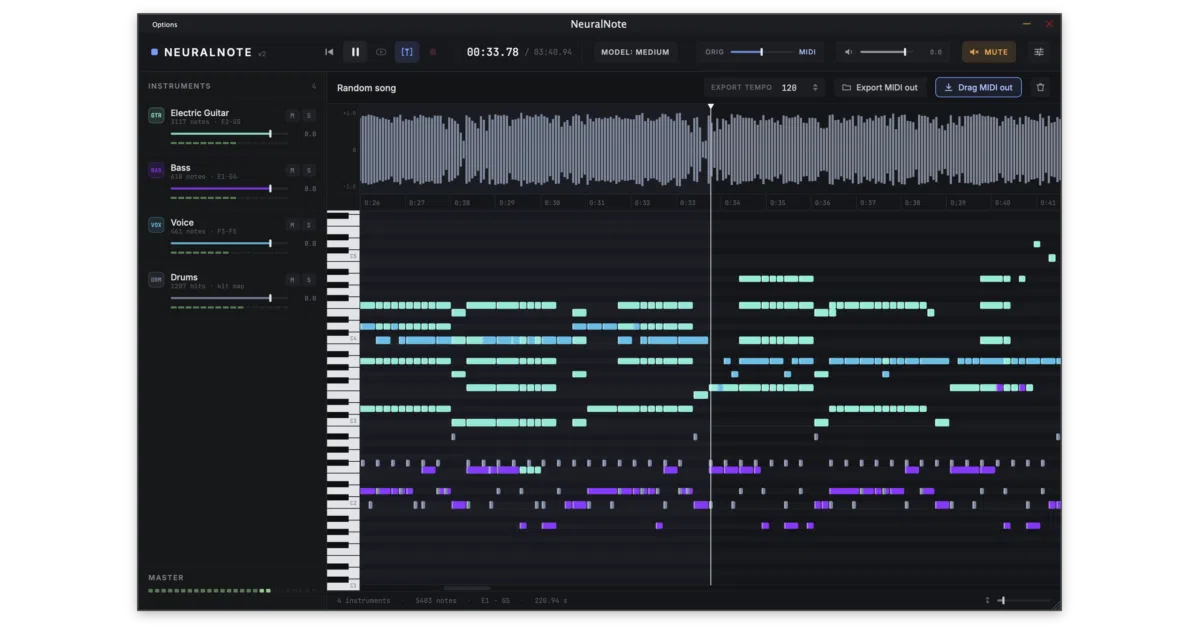
Task: Click the 00:33.78 playback time display
Action: point(492,52)
